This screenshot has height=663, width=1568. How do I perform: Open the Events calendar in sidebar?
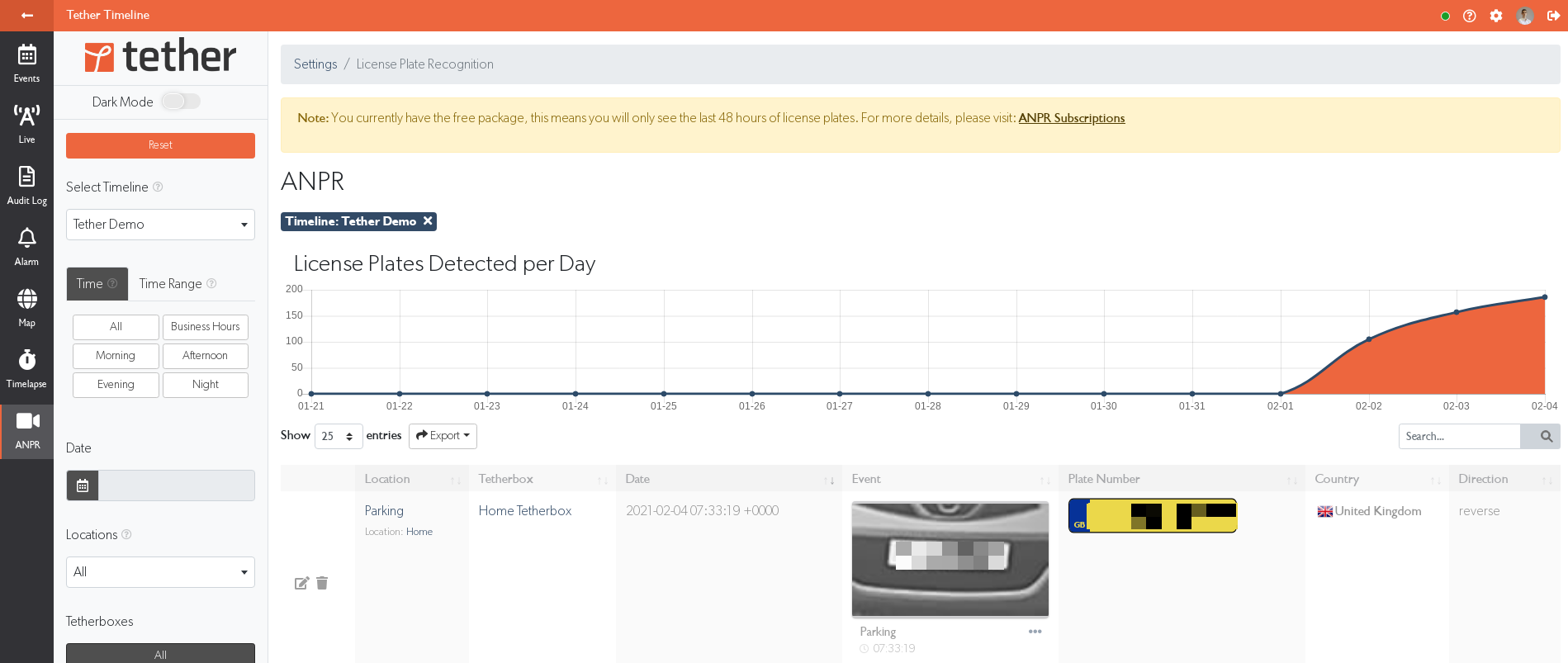click(x=26, y=64)
